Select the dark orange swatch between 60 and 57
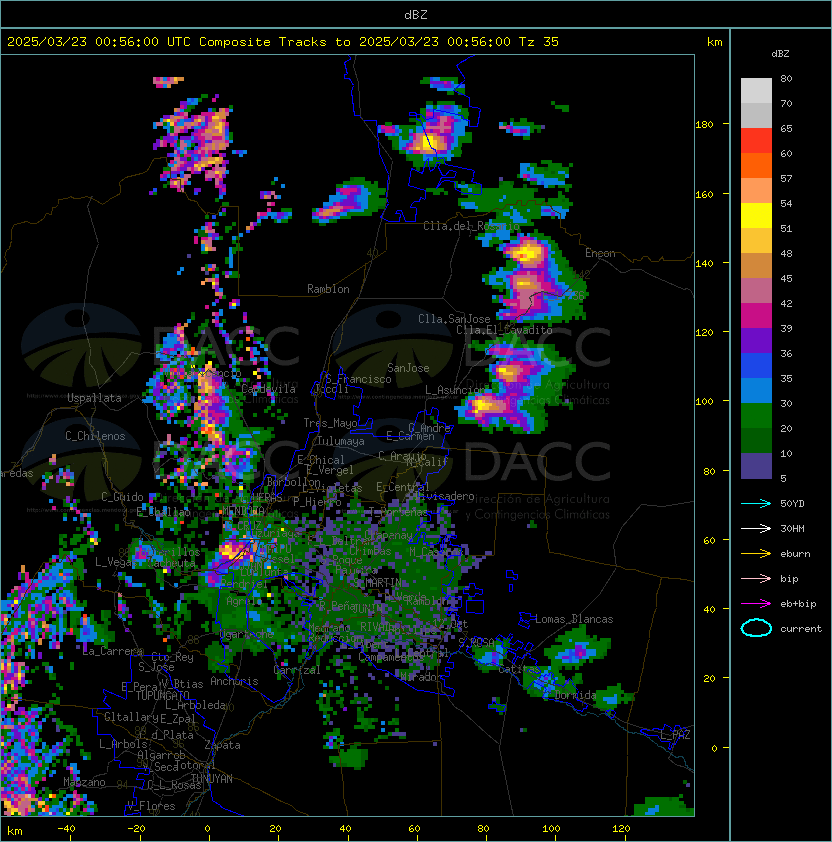 click(756, 165)
